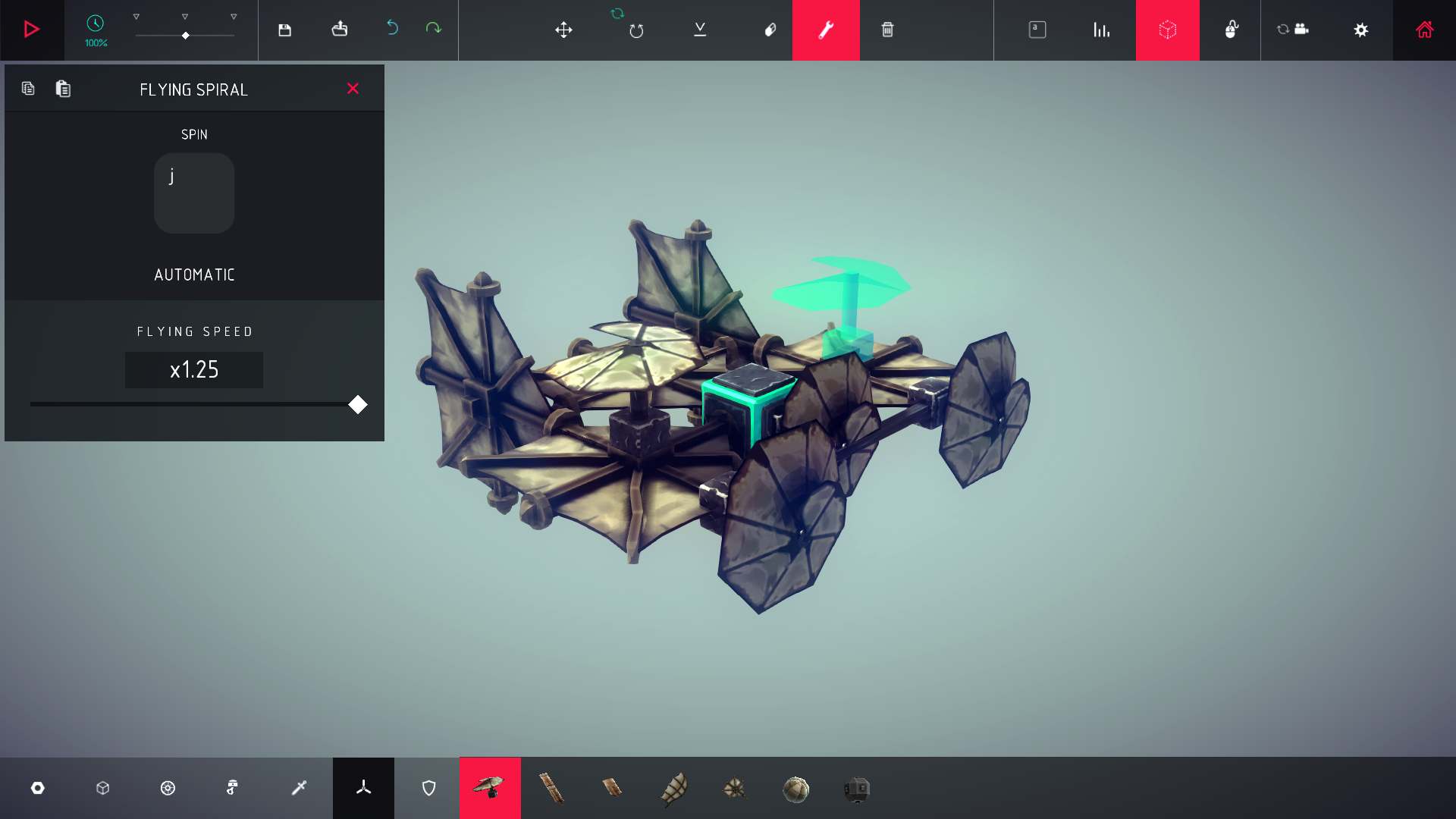Toggle Automatic mode in Flying Spiral panel
This screenshot has height=819, width=1456.
(x=194, y=275)
